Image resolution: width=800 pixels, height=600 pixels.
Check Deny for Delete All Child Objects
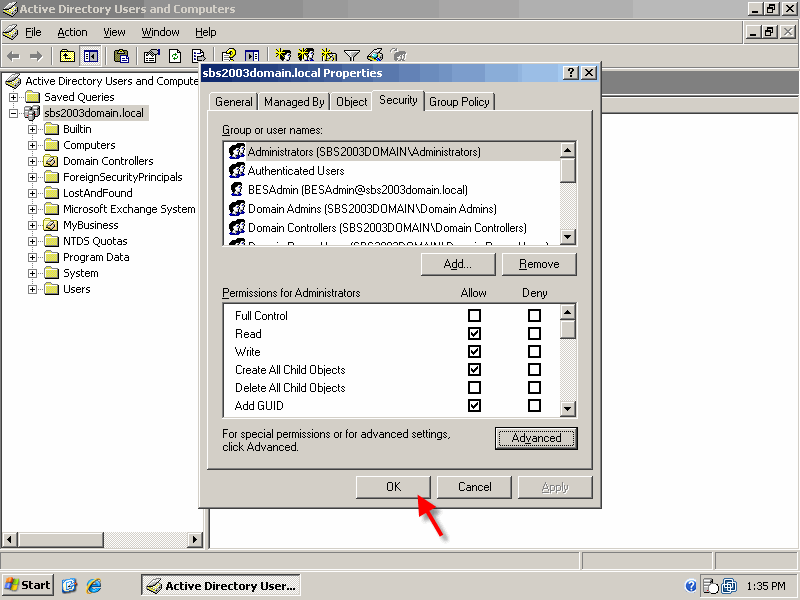point(534,388)
